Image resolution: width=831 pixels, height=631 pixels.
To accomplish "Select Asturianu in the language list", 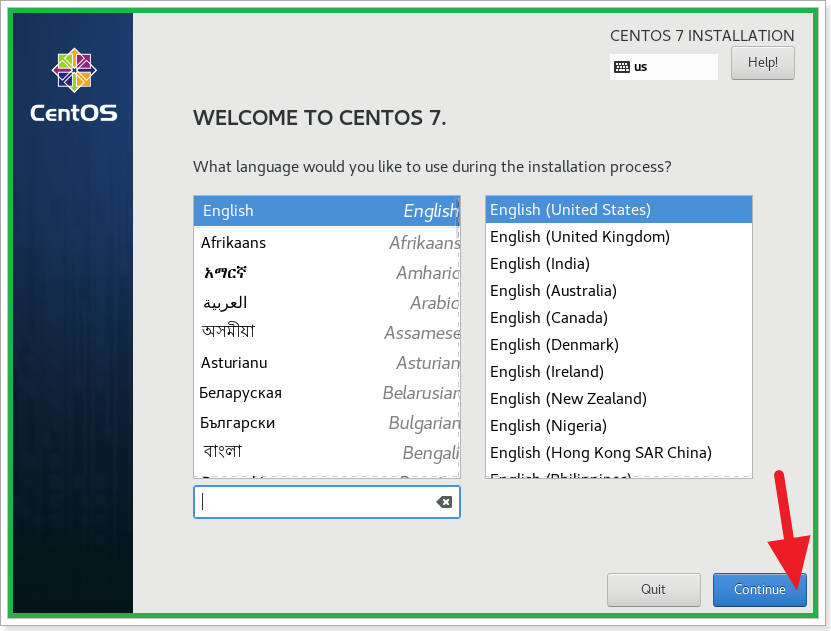I will (327, 363).
